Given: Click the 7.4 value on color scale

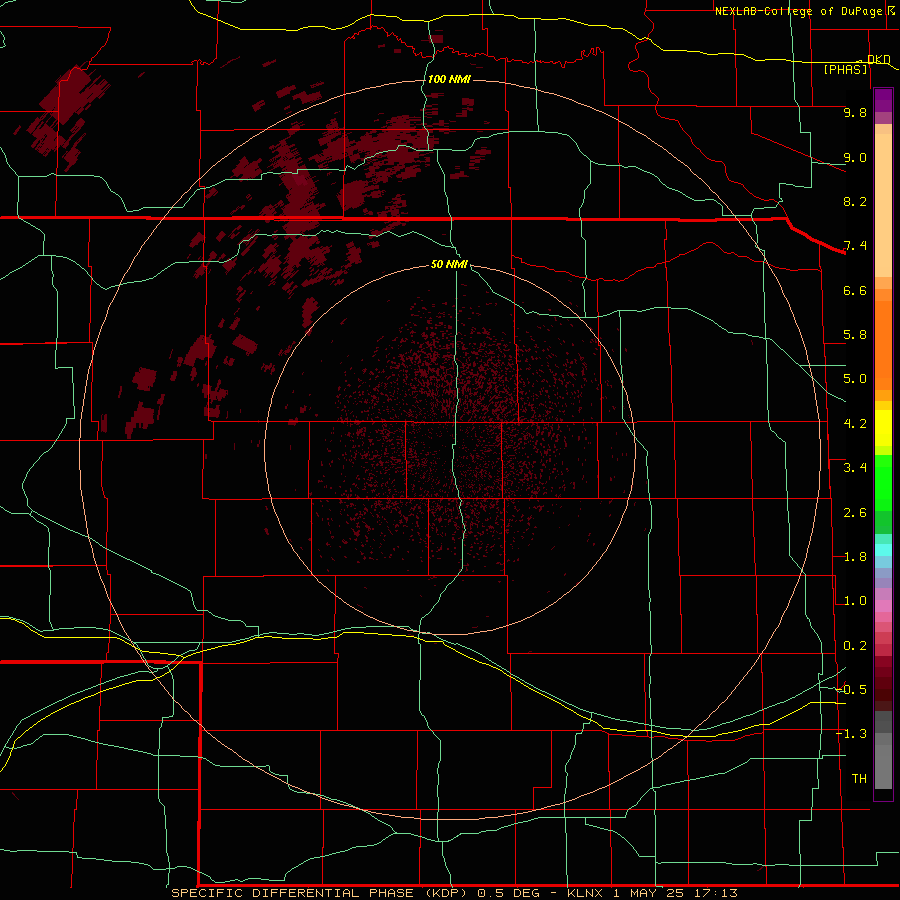Looking at the screenshot, I should (855, 246).
